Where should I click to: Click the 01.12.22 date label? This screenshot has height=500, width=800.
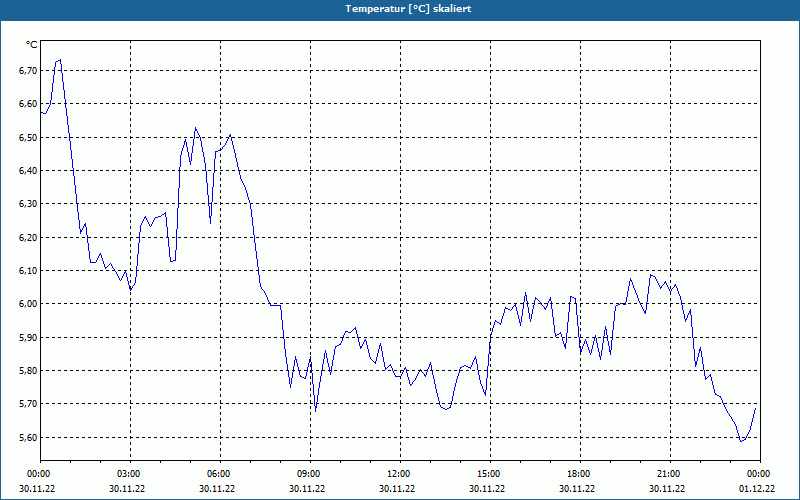click(x=756, y=489)
